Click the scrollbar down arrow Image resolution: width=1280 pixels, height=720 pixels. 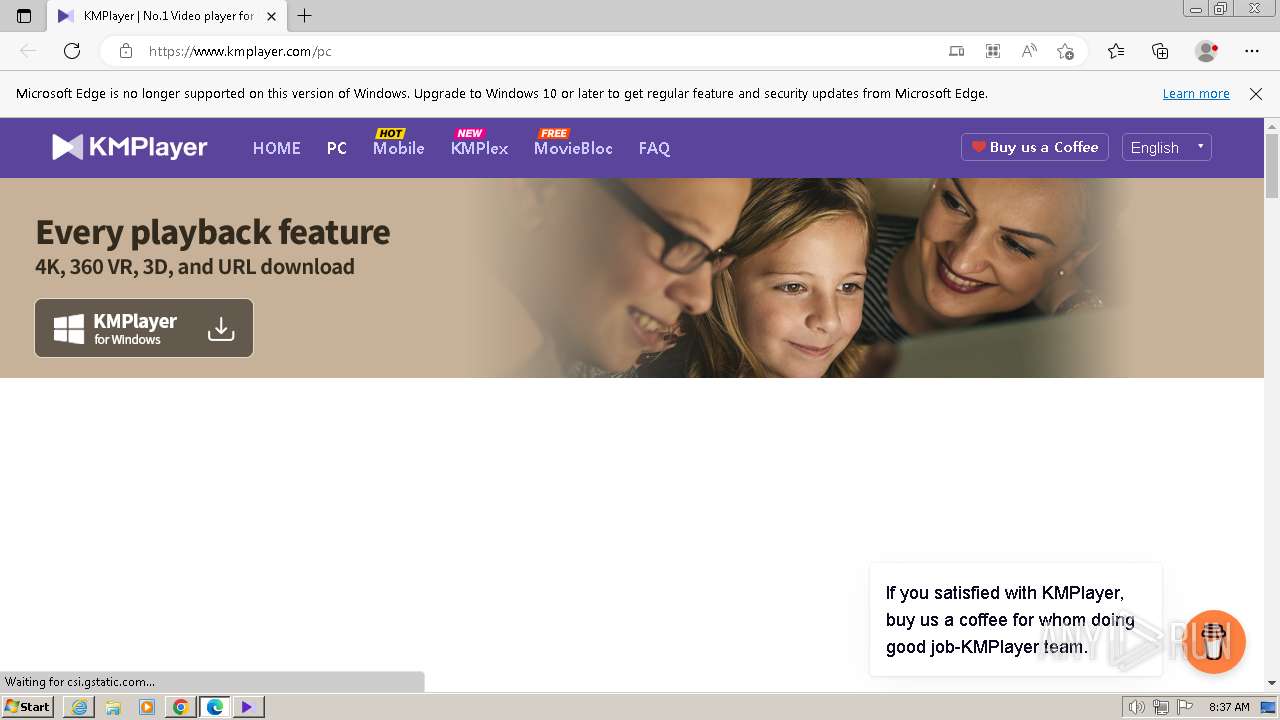[x=1272, y=683]
